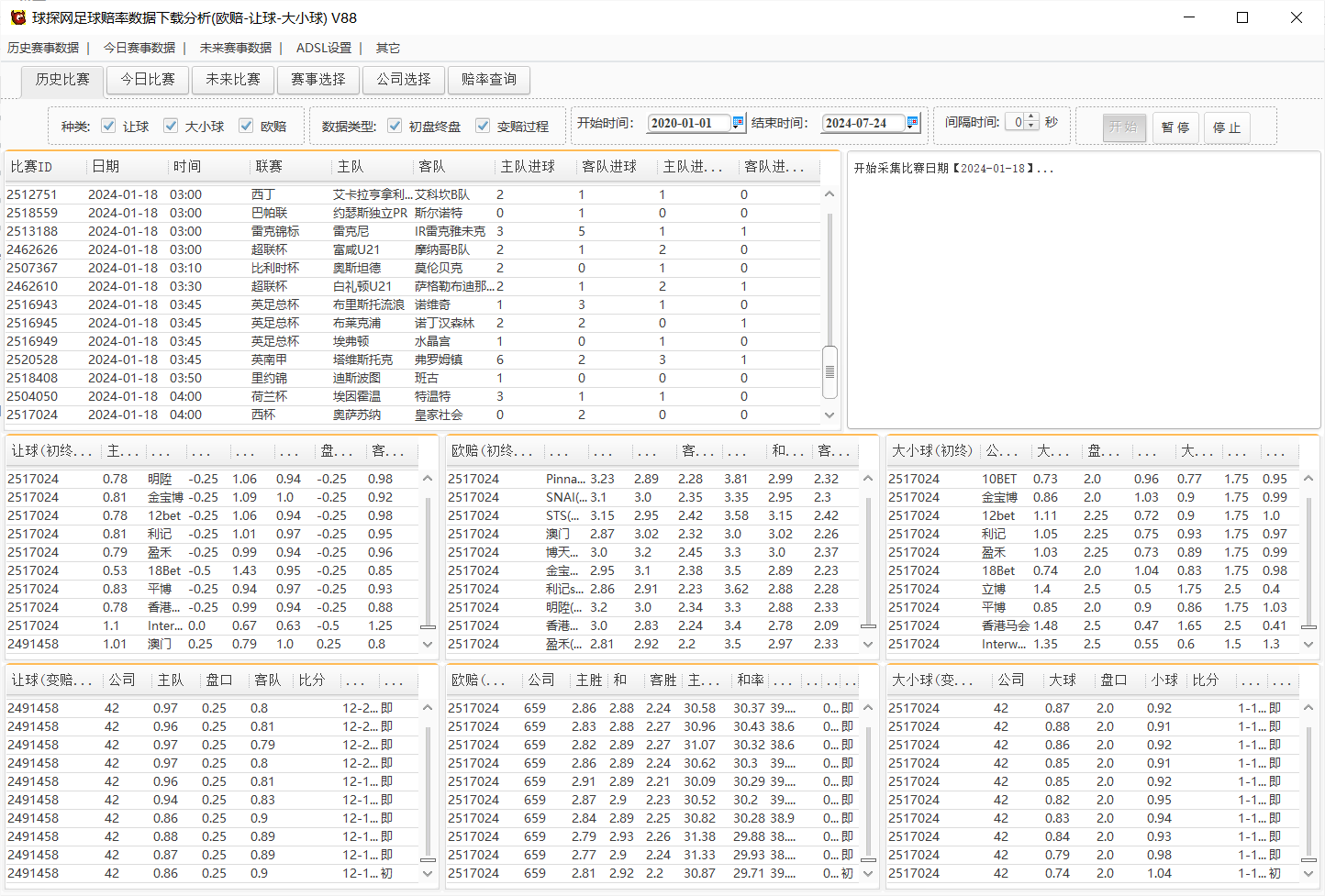The height and width of the screenshot is (896, 1325).
Task: Toggle the 欧赔 checkbox
Action: pos(246,126)
